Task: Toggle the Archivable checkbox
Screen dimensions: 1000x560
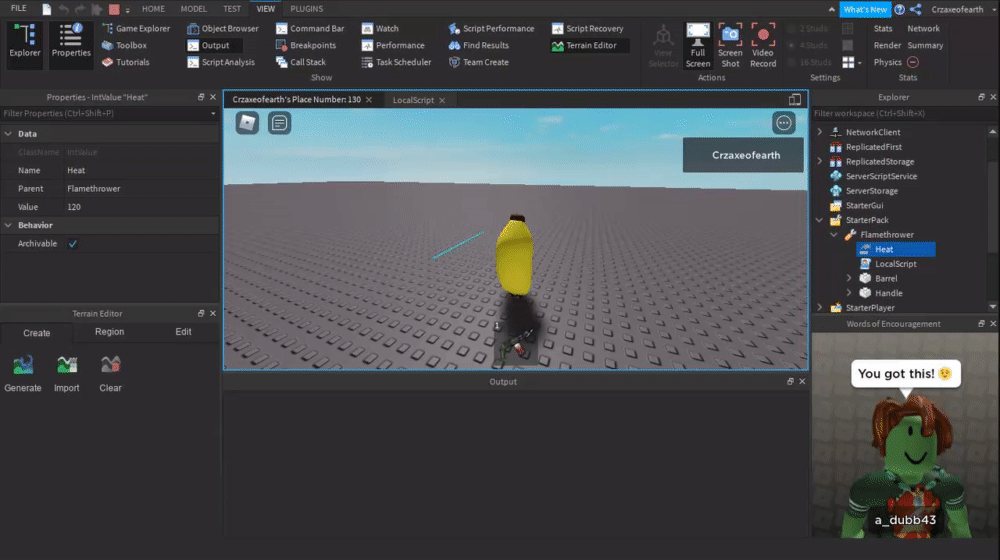Action: (x=73, y=244)
